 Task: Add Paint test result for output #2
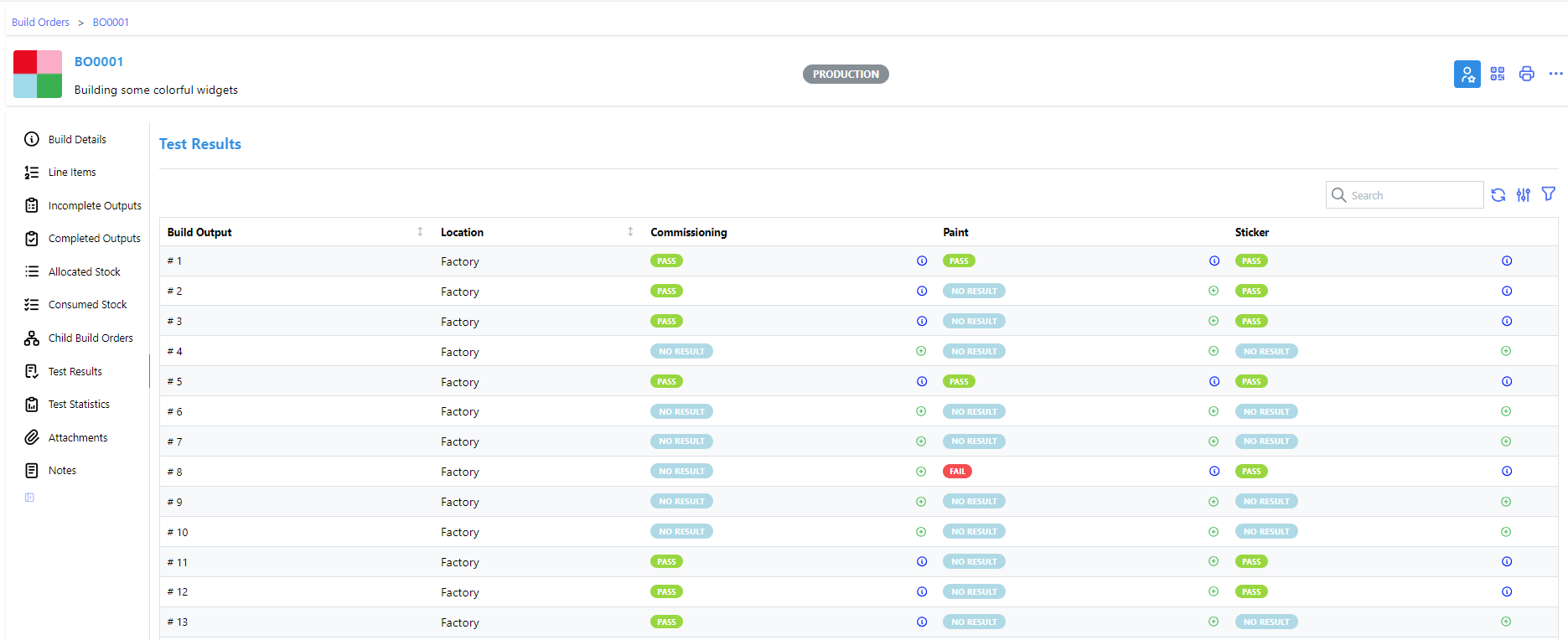pyautogui.click(x=1214, y=291)
